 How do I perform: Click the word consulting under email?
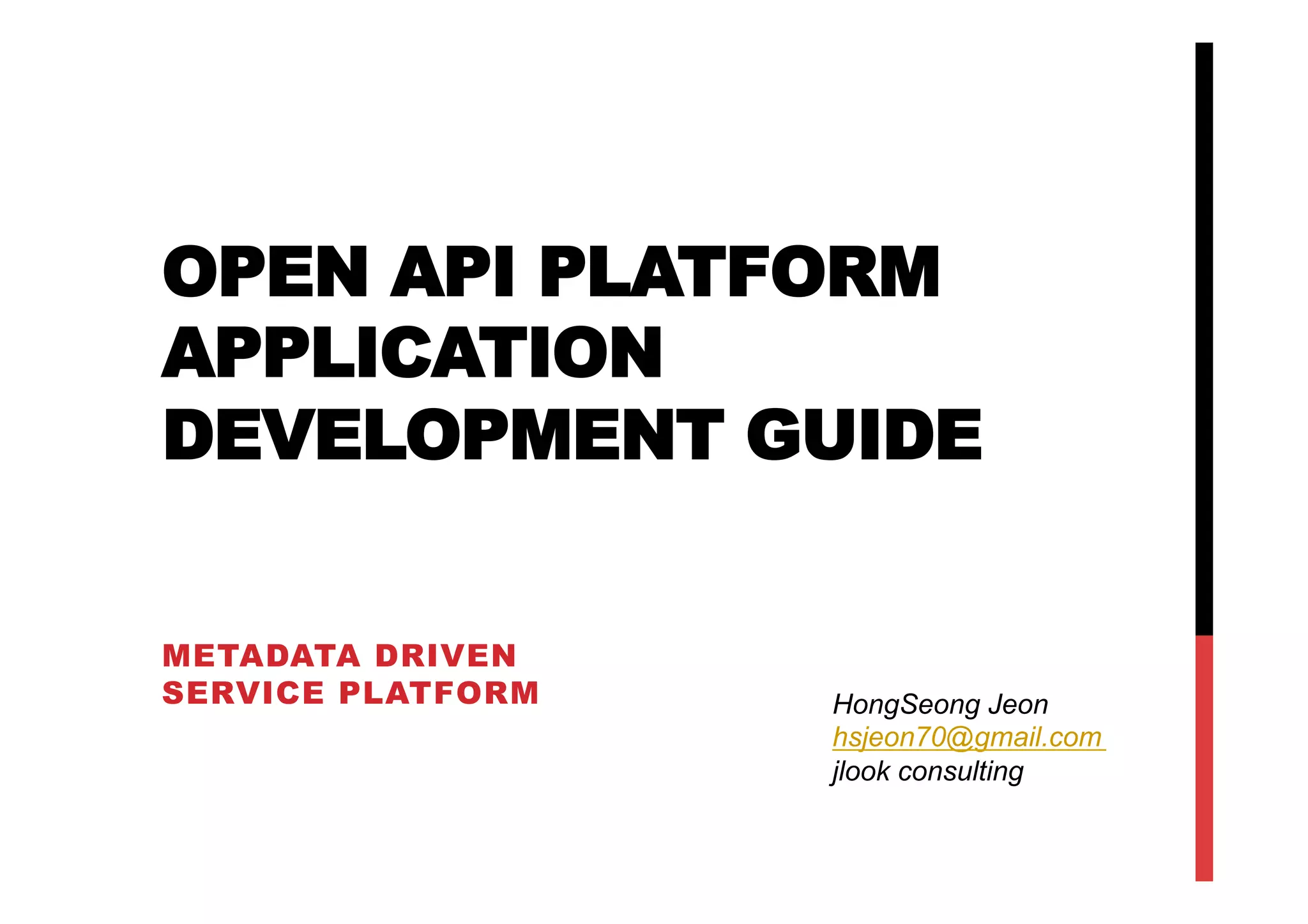(961, 771)
